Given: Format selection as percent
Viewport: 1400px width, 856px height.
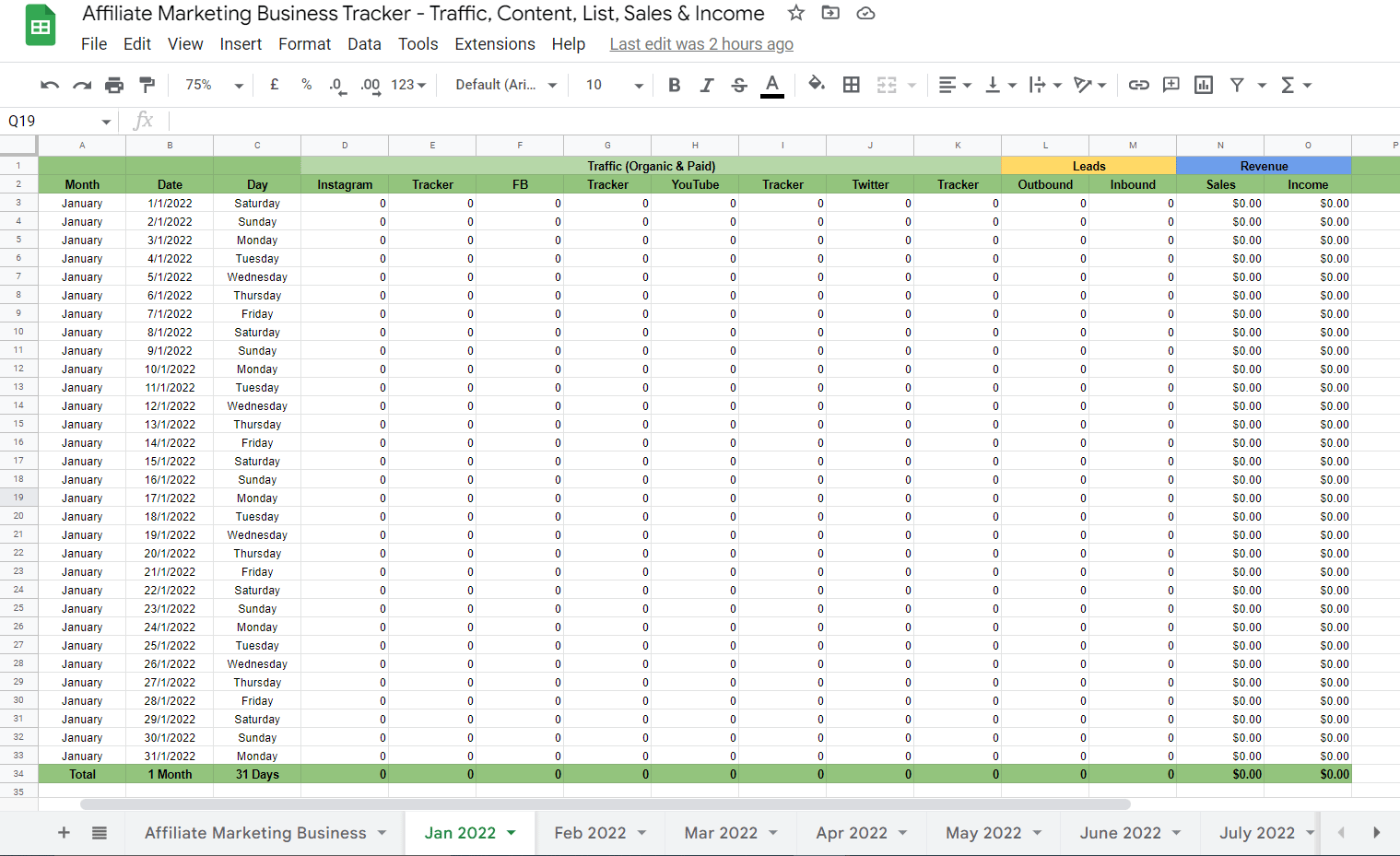Looking at the screenshot, I should pos(306,84).
